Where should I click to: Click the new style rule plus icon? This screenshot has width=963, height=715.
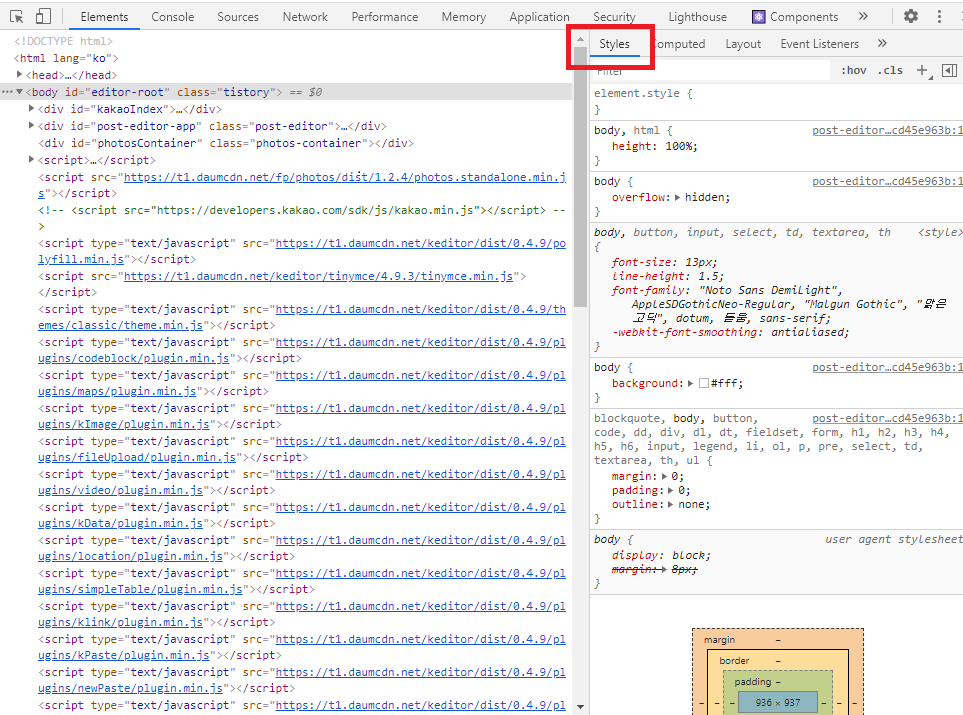click(x=922, y=71)
